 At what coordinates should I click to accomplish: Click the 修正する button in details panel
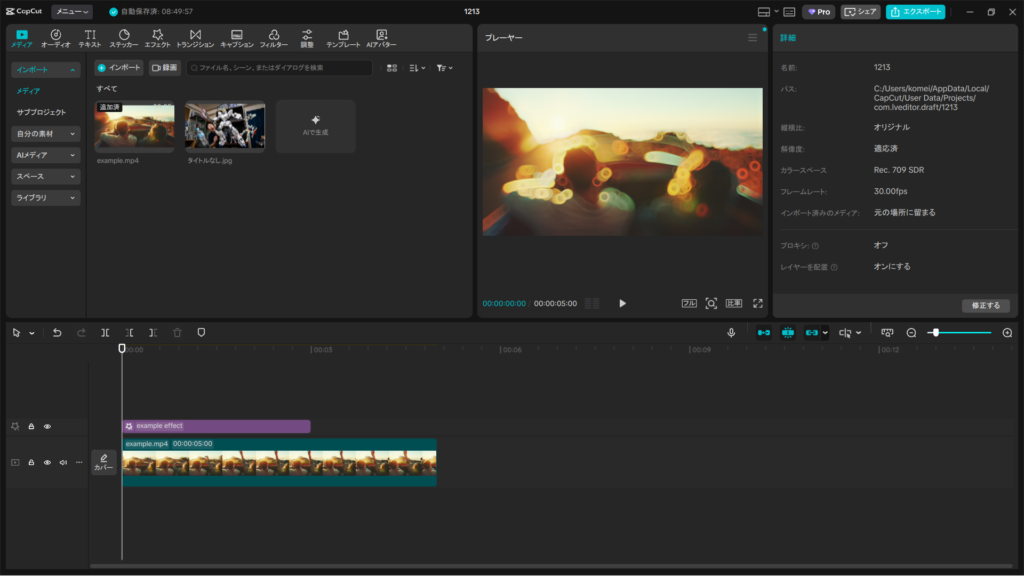[986, 305]
